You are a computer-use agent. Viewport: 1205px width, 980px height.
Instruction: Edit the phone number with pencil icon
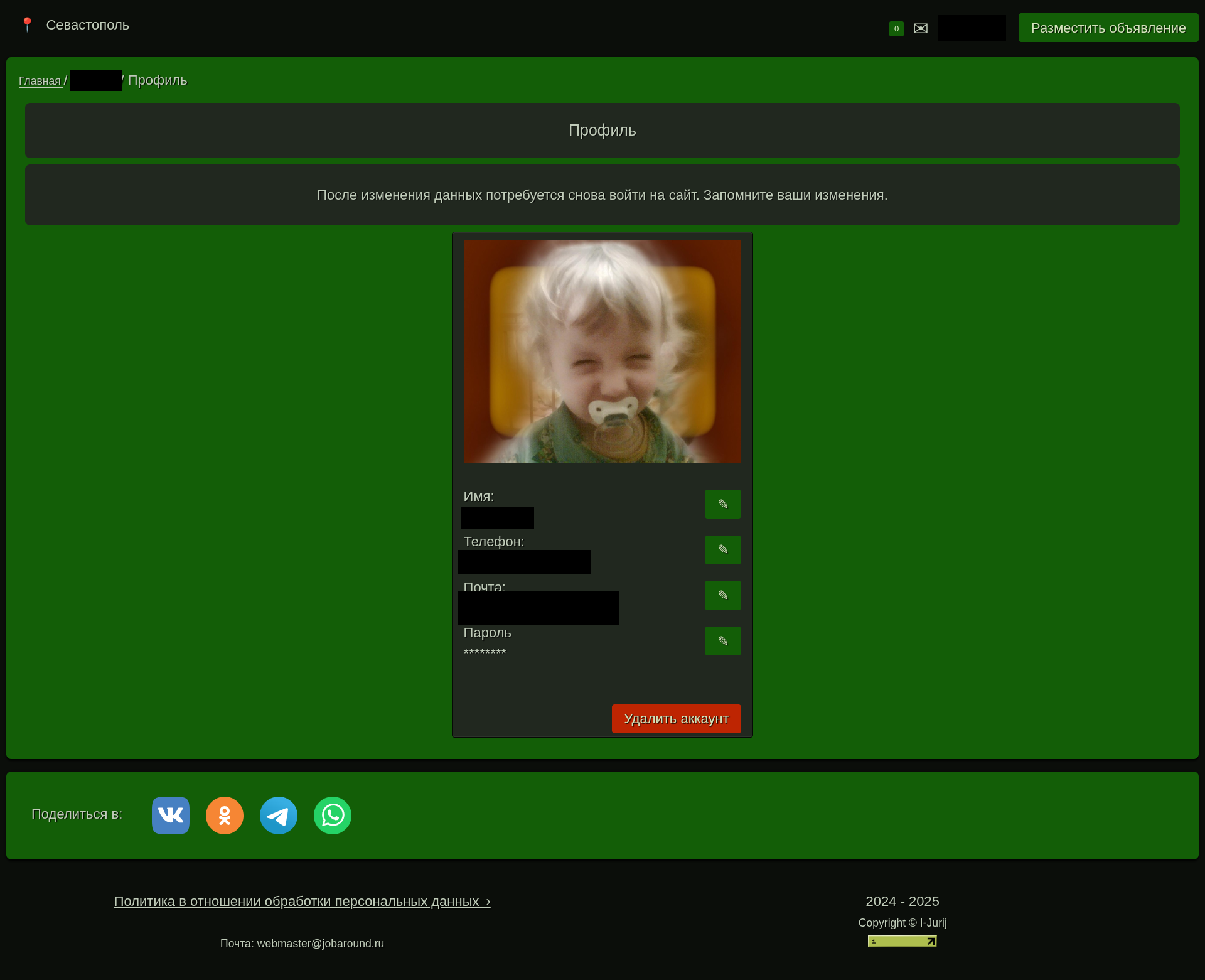pyautogui.click(x=722, y=550)
